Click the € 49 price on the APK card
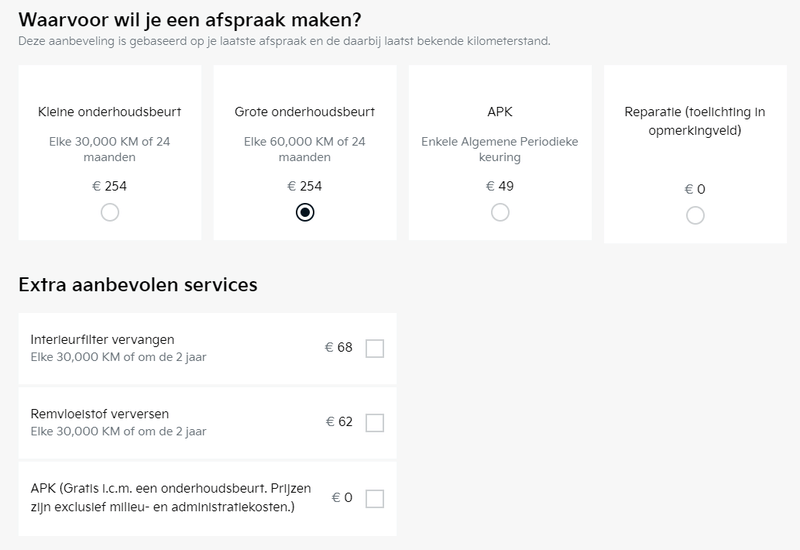Viewport: 800px width, 550px height. coord(500,186)
